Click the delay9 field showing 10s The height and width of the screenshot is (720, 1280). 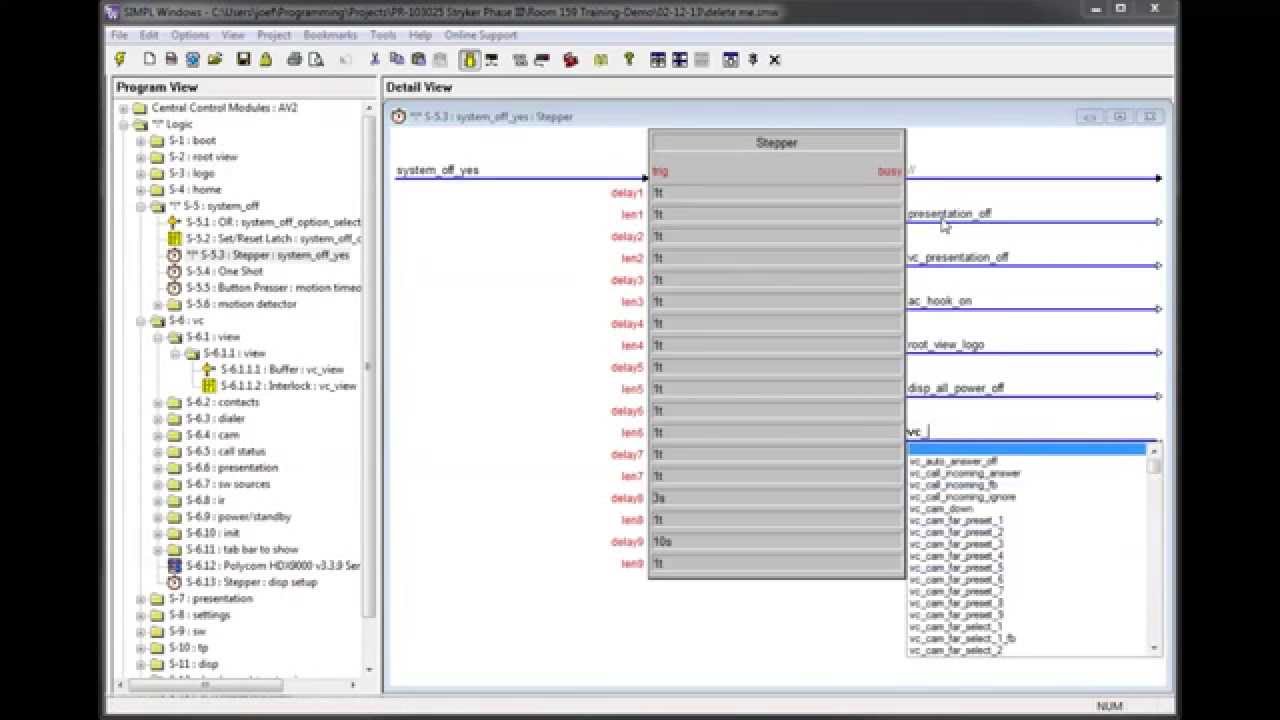(x=776, y=542)
